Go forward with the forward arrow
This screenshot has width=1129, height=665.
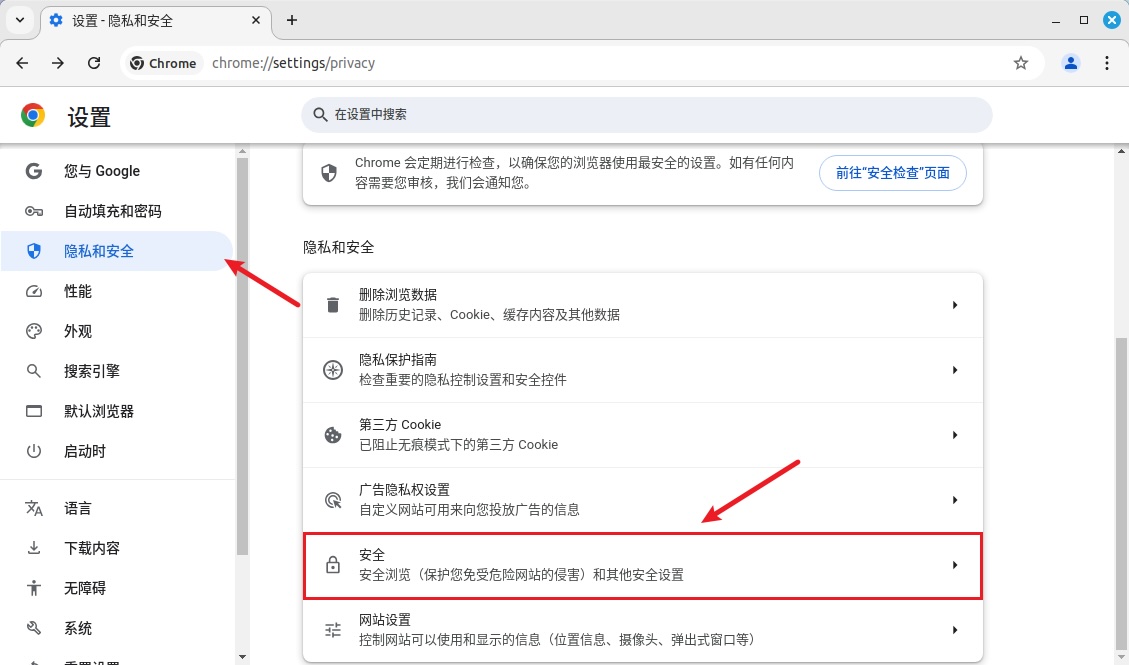(58, 63)
